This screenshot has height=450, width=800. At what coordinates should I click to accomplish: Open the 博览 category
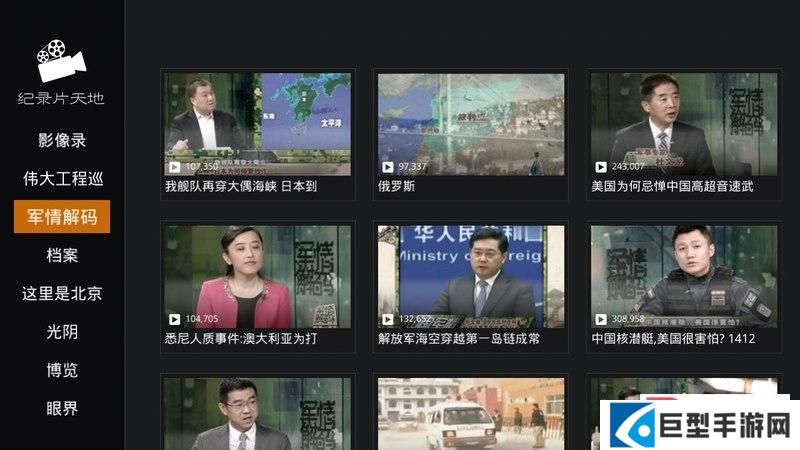[x=62, y=370]
